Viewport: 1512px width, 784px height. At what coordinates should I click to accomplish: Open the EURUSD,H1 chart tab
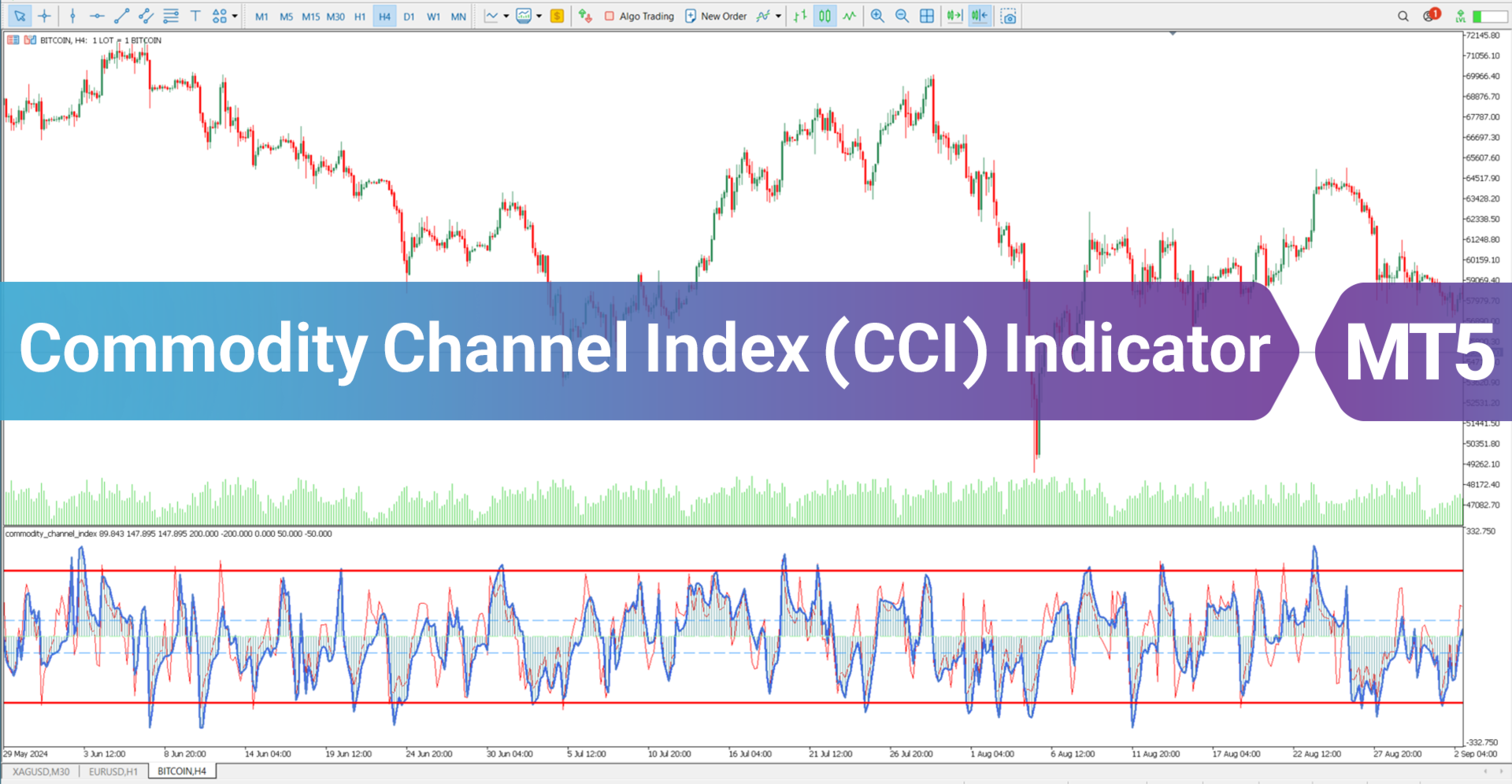pyautogui.click(x=113, y=771)
